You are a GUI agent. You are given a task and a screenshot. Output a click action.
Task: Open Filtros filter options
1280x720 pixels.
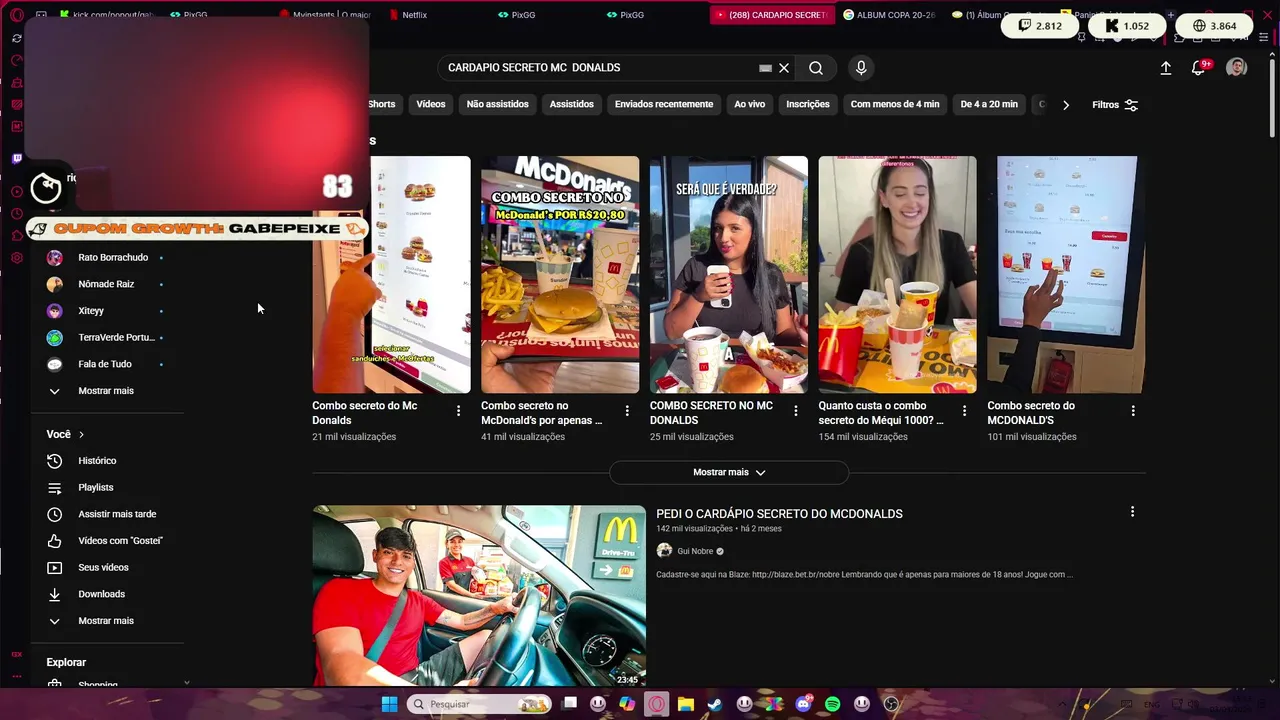[x=1115, y=105]
